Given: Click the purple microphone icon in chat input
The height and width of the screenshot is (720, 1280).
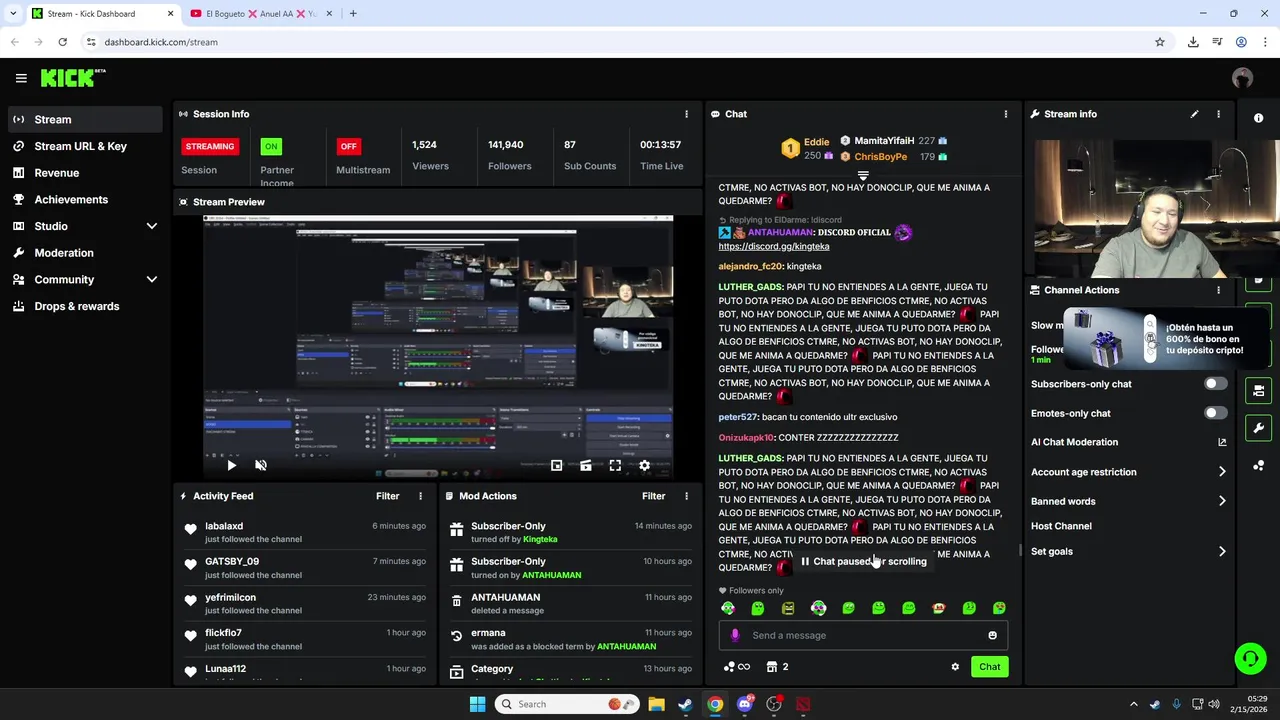Looking at the screenshot, I should [735, 635].
